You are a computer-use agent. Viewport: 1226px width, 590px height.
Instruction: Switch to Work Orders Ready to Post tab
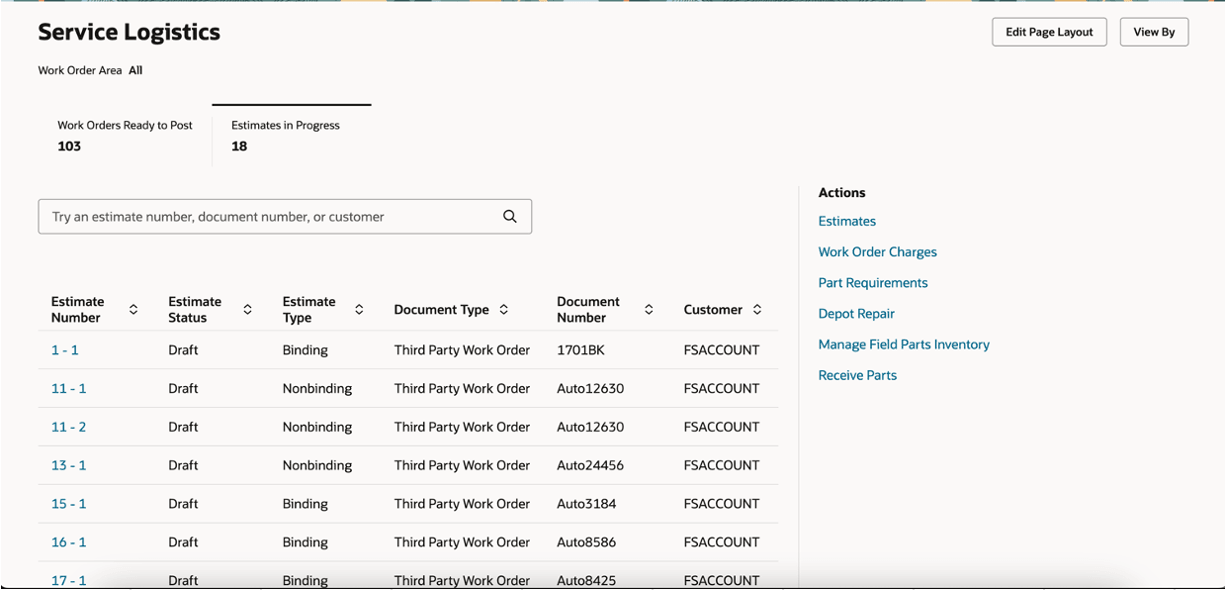(124, 135)
